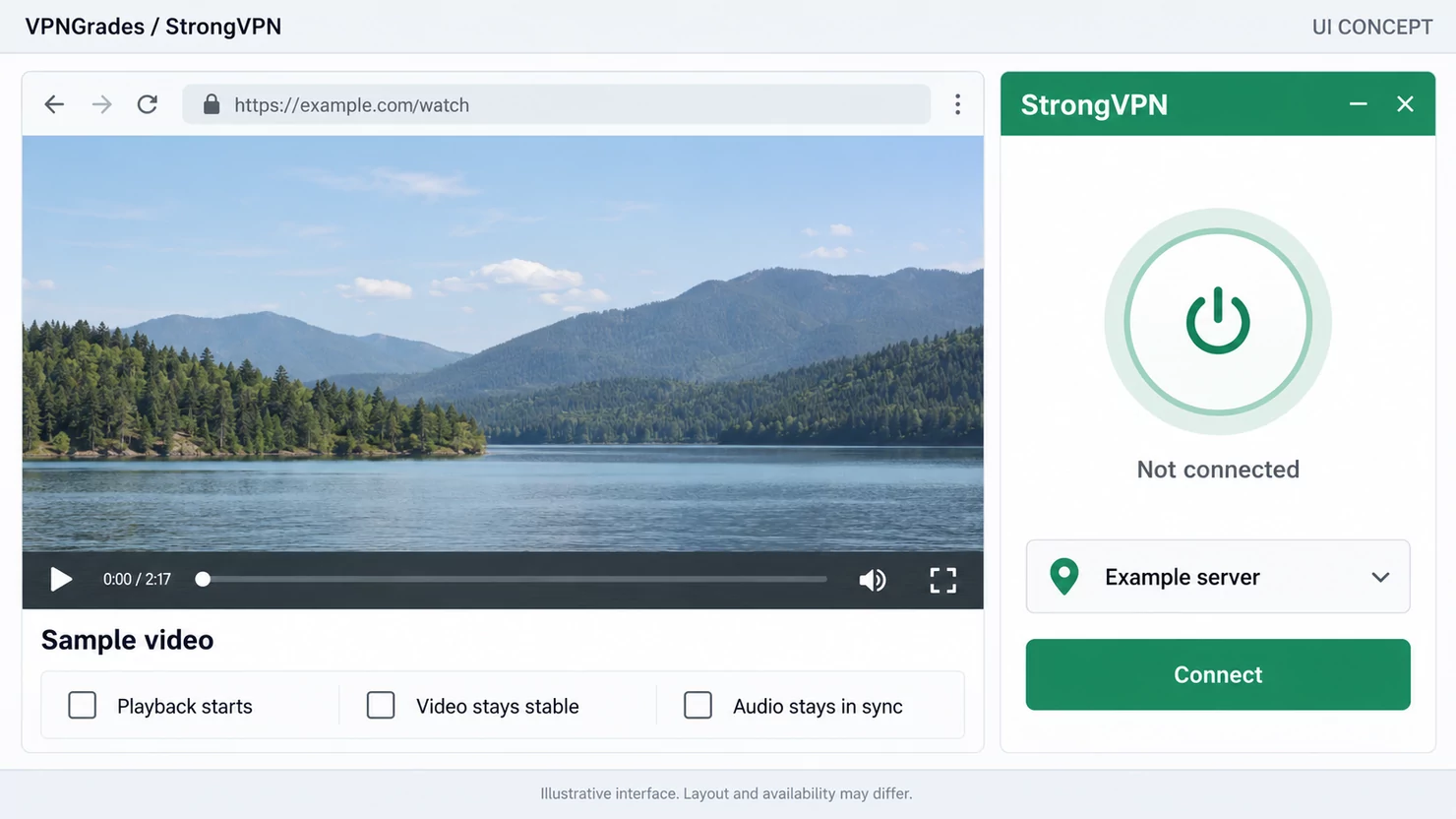Screen dimensions: 1456x819
Task: Go back in the browser
Action: (x=54, y=104)
